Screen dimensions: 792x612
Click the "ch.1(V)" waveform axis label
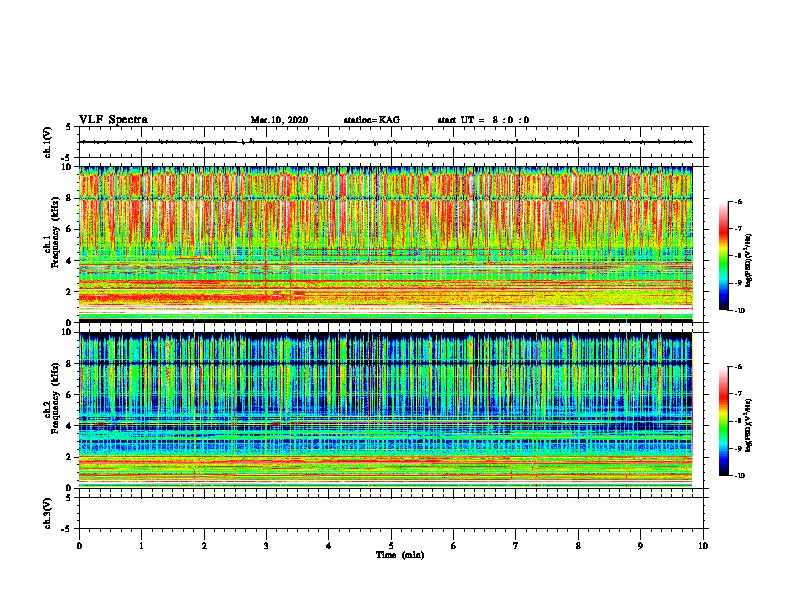[47, 142]
